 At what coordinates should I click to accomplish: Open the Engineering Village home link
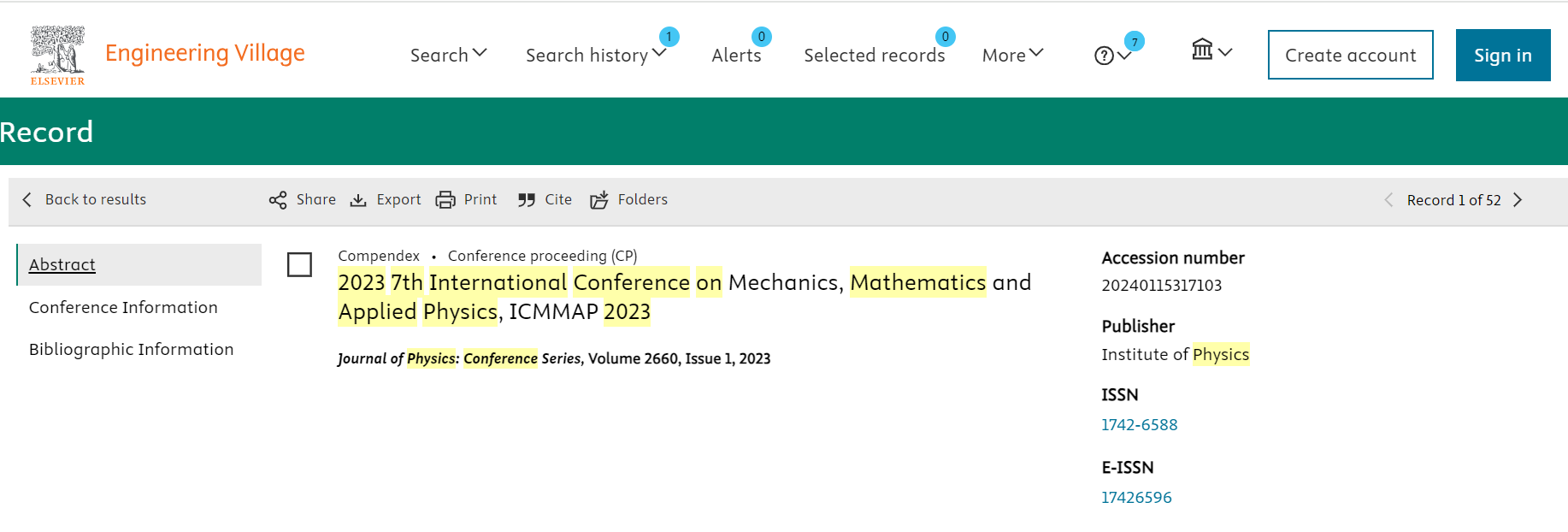click(204, 53)
